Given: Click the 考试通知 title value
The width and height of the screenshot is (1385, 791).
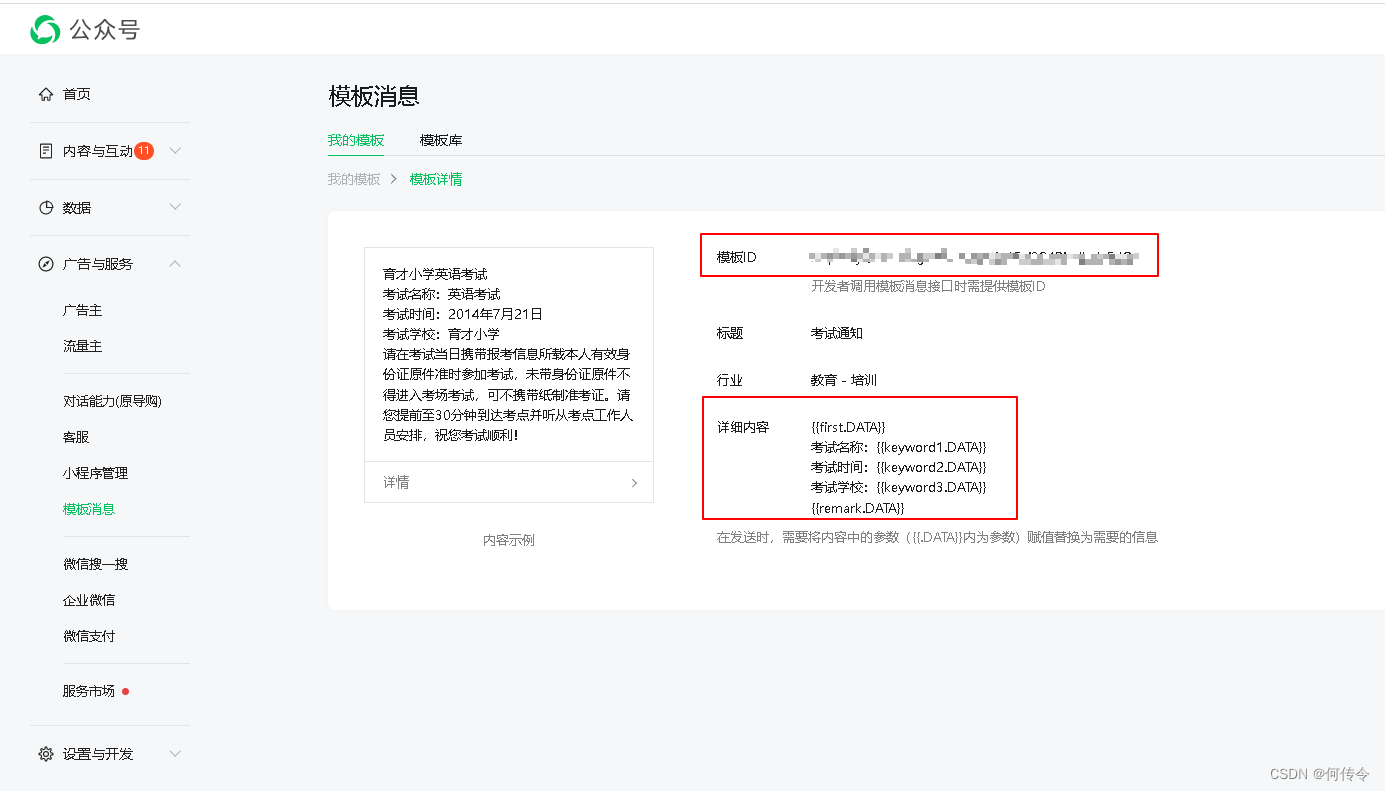Looking at the screenshot, I should pos(836,333).
